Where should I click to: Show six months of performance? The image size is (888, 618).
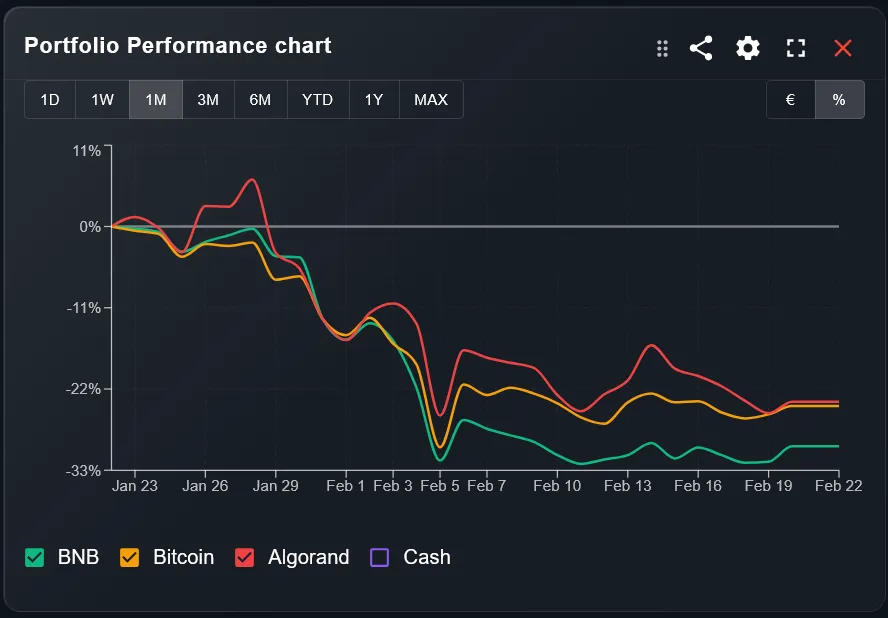(261, 99)
